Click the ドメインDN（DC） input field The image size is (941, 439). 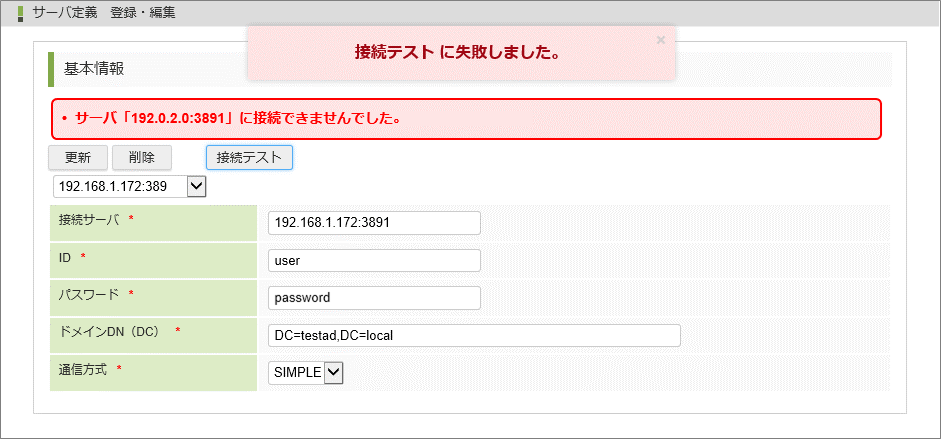[x=474, y=335]
